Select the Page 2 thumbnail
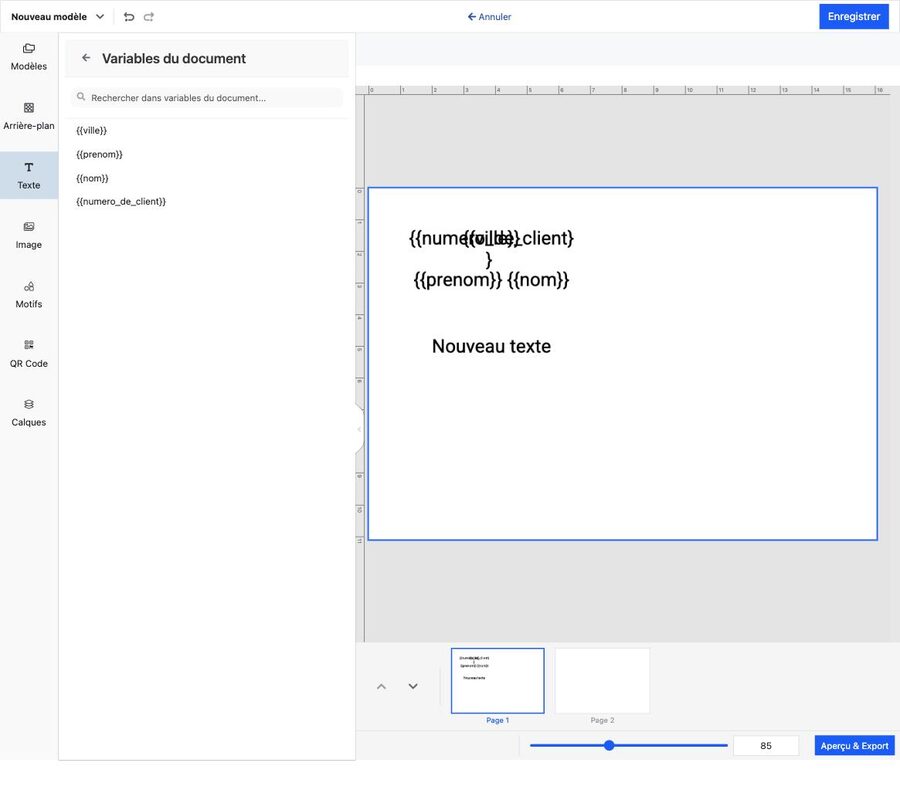Viewport: 900px width, 800px height. [602, 681]
